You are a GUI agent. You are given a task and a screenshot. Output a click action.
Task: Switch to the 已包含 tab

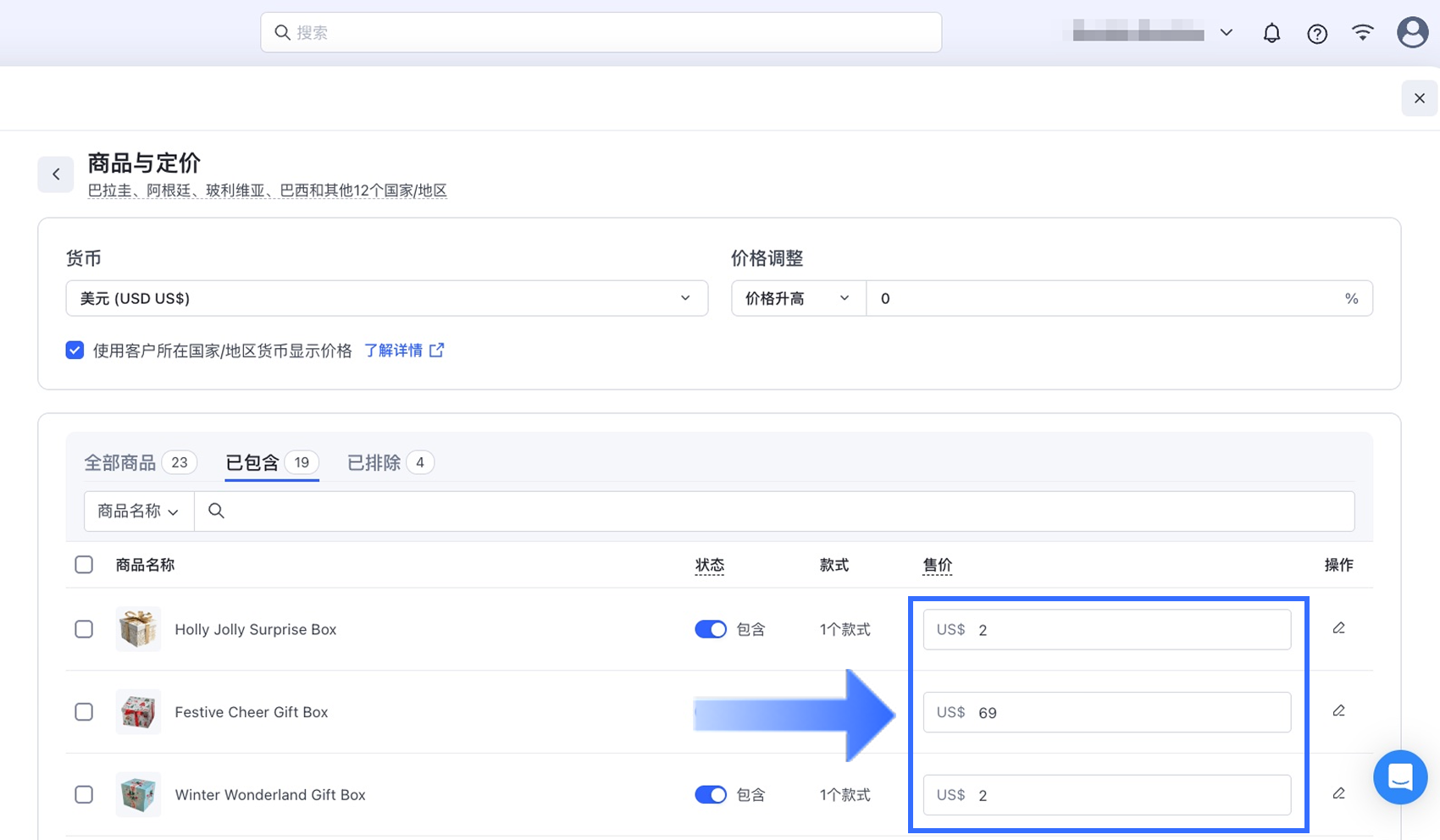(272, 462)
